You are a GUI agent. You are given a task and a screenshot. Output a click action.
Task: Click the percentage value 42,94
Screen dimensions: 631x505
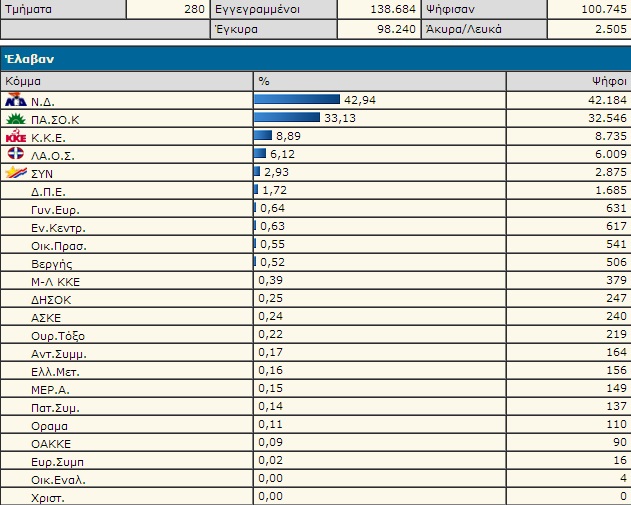pyautogui.click(x=360, y=100)
